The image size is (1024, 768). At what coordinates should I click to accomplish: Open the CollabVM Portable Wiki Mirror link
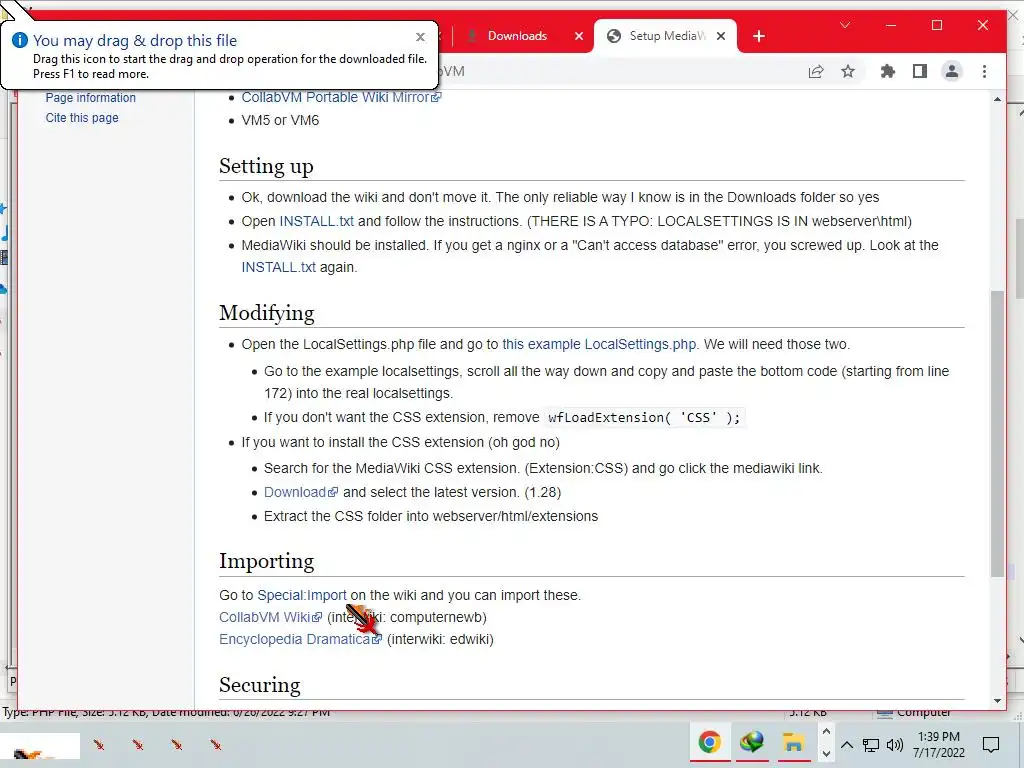(341, 97)
